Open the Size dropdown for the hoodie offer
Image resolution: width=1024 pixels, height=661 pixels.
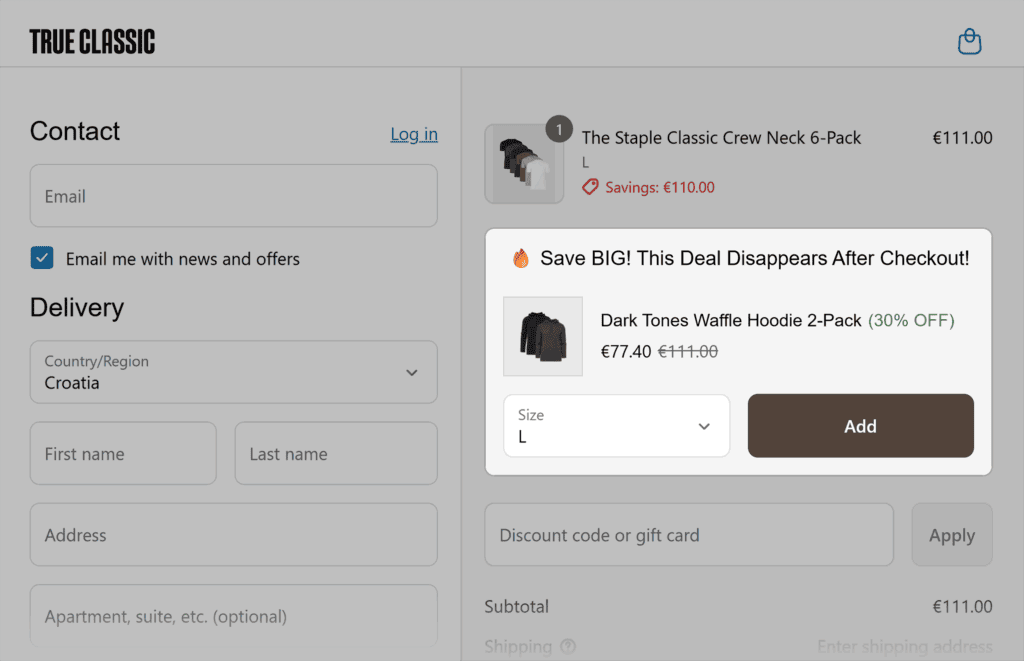(x=616, y=425)
